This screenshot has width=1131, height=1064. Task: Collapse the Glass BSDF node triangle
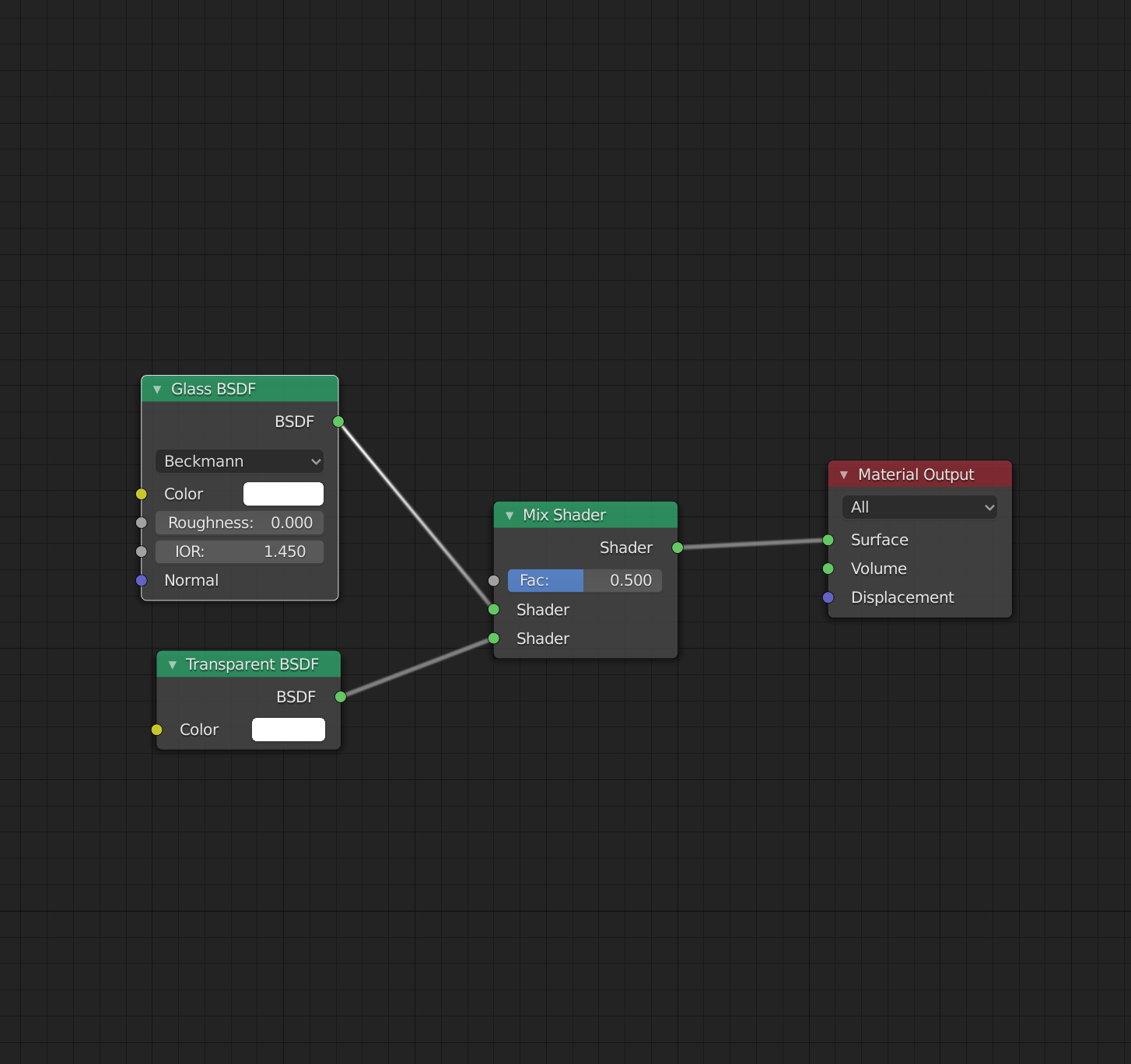157,390
